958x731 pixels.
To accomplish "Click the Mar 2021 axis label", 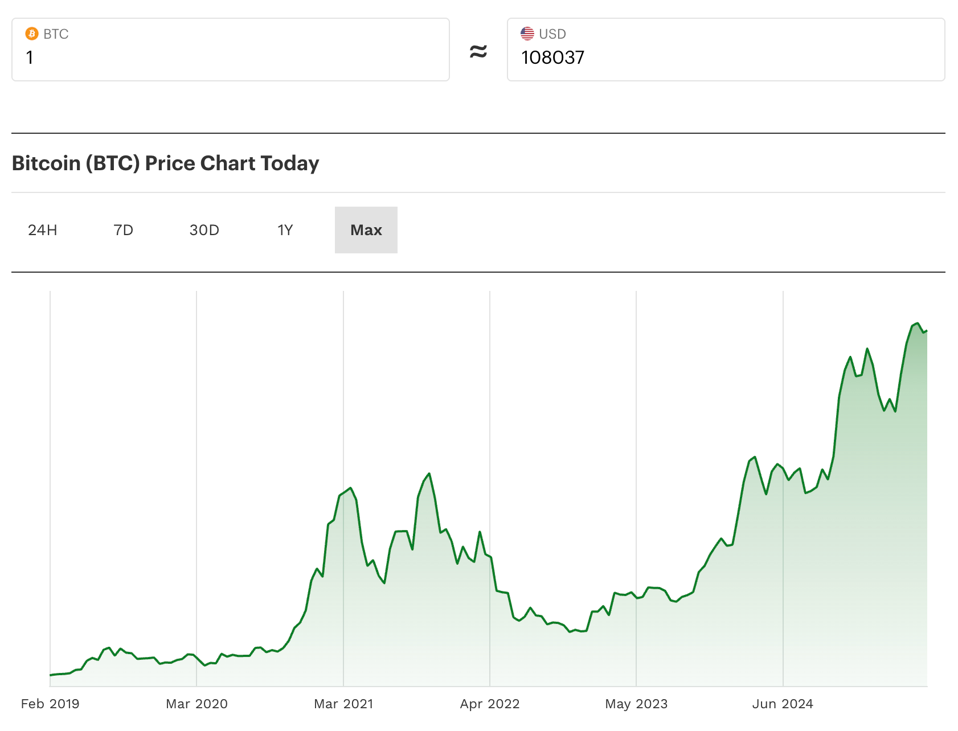I will tap(343, 704).
